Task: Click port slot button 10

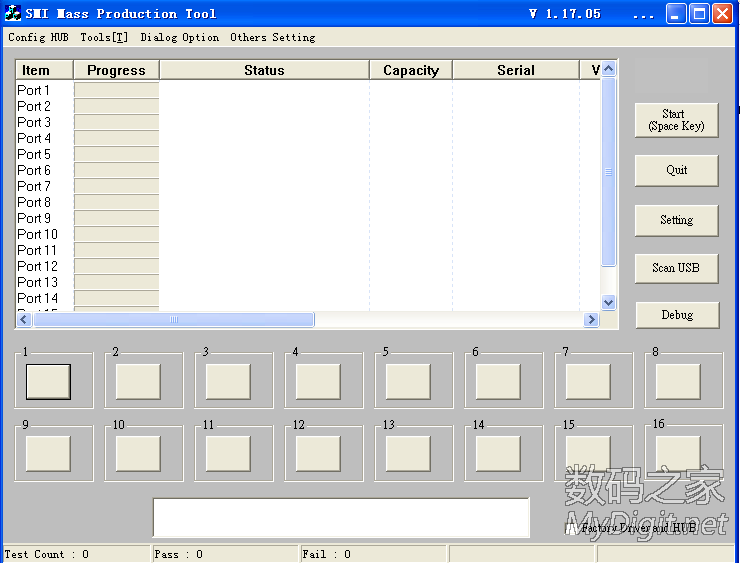Action: (138, 454)
